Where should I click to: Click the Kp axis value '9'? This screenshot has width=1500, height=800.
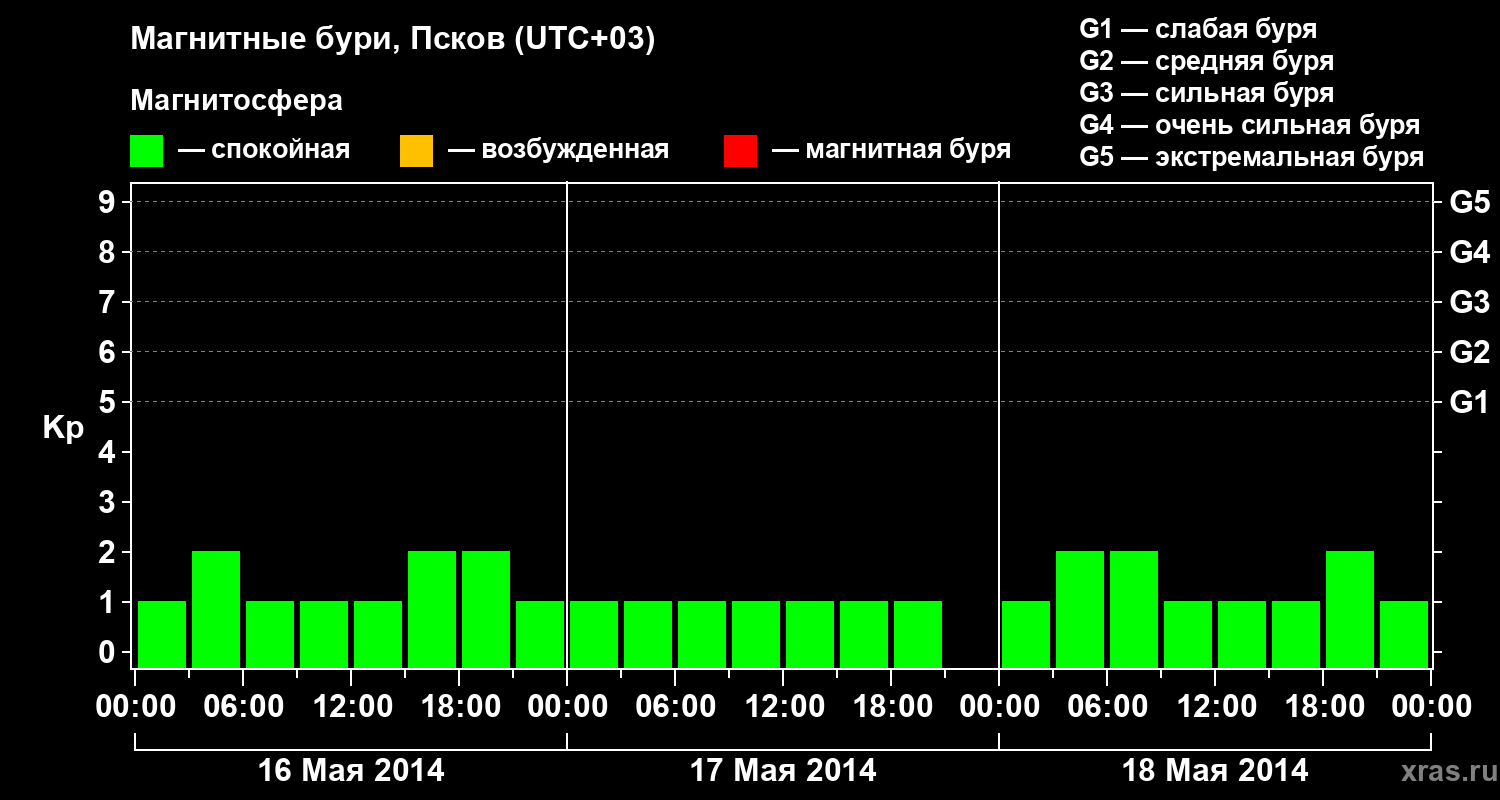(109, 202)
